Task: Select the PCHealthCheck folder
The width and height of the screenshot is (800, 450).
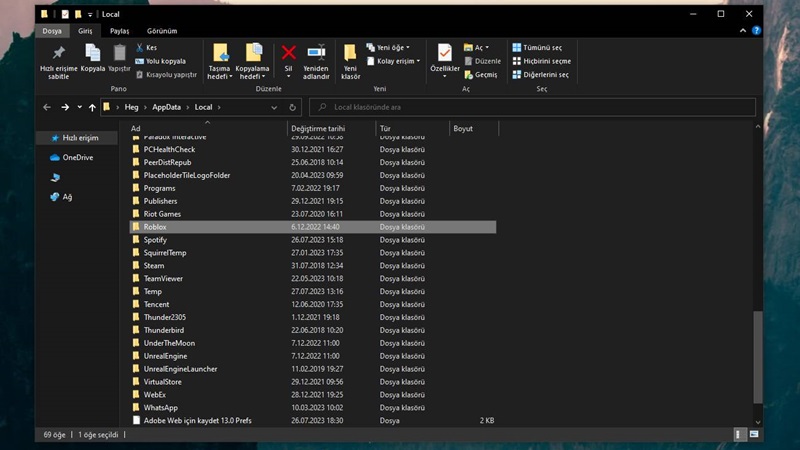Action: pyautogui.click(x=313, y=149)
